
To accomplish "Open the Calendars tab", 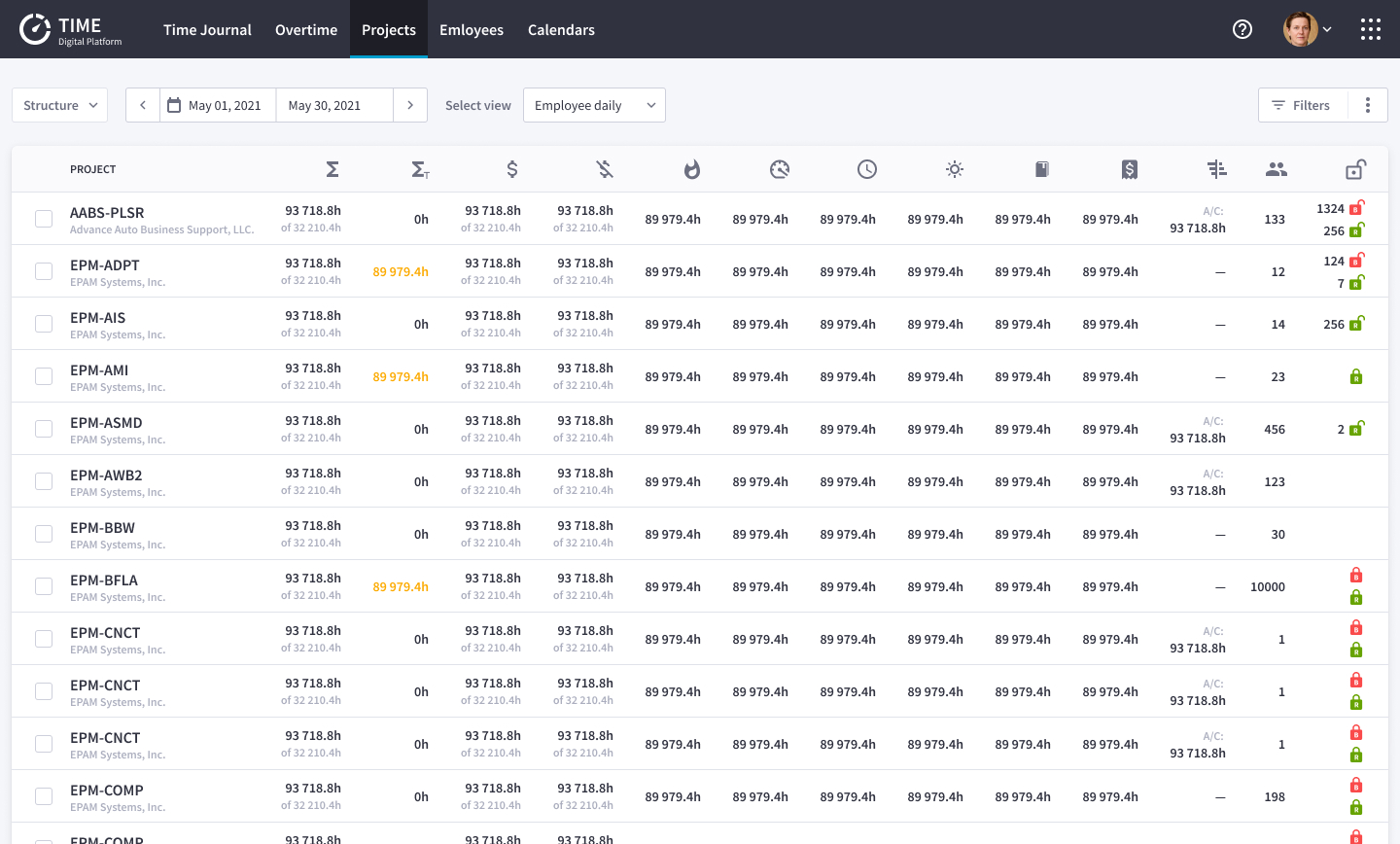I will point(561,29).
